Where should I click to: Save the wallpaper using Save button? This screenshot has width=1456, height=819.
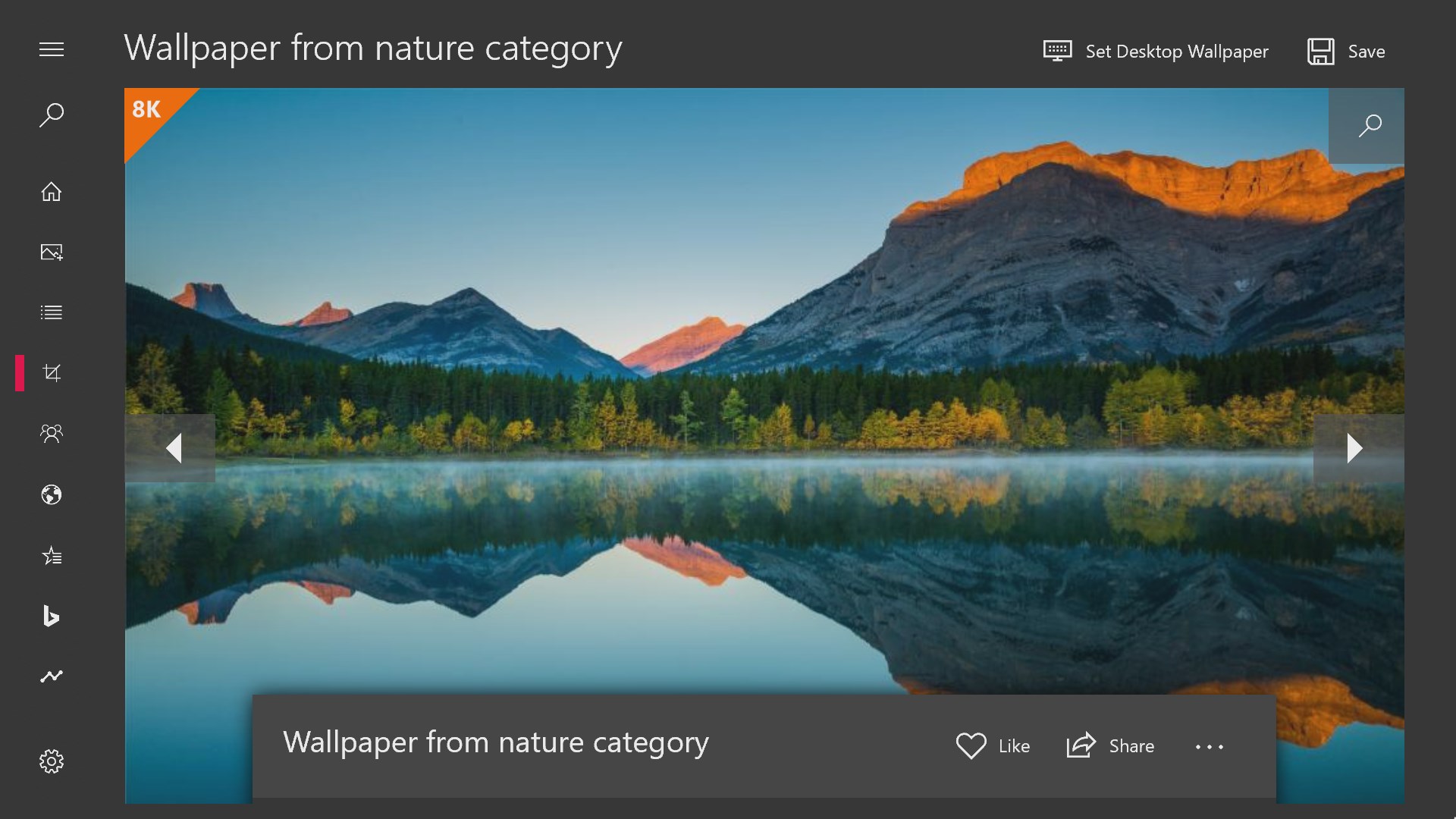point(1347,52)
